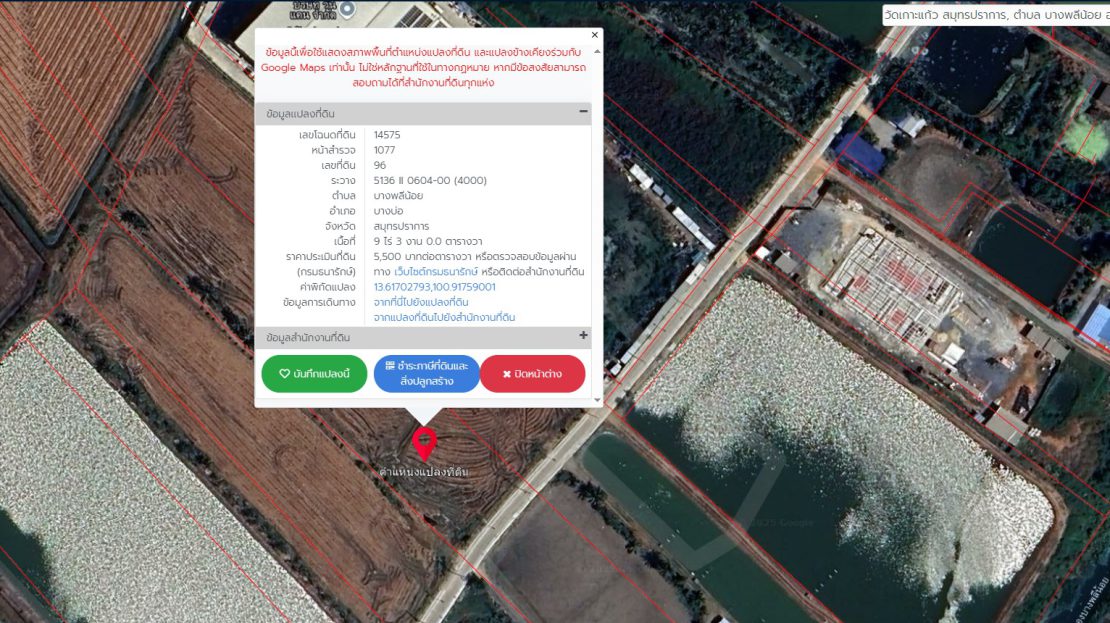Click the red location pin marker

tap(424, 442)
